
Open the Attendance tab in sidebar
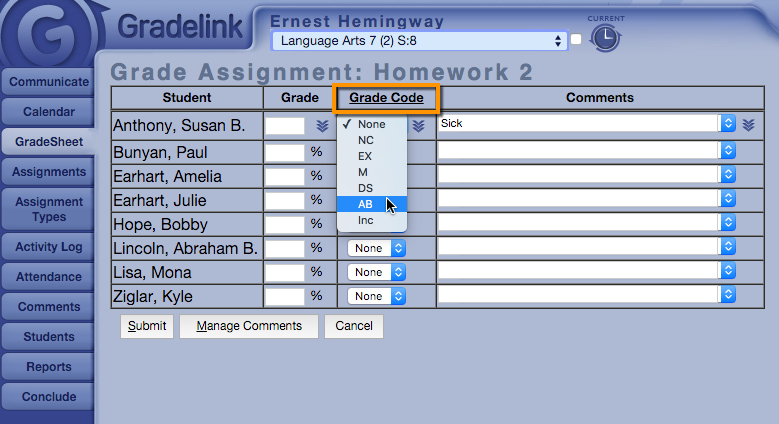[x=48, y=277]
